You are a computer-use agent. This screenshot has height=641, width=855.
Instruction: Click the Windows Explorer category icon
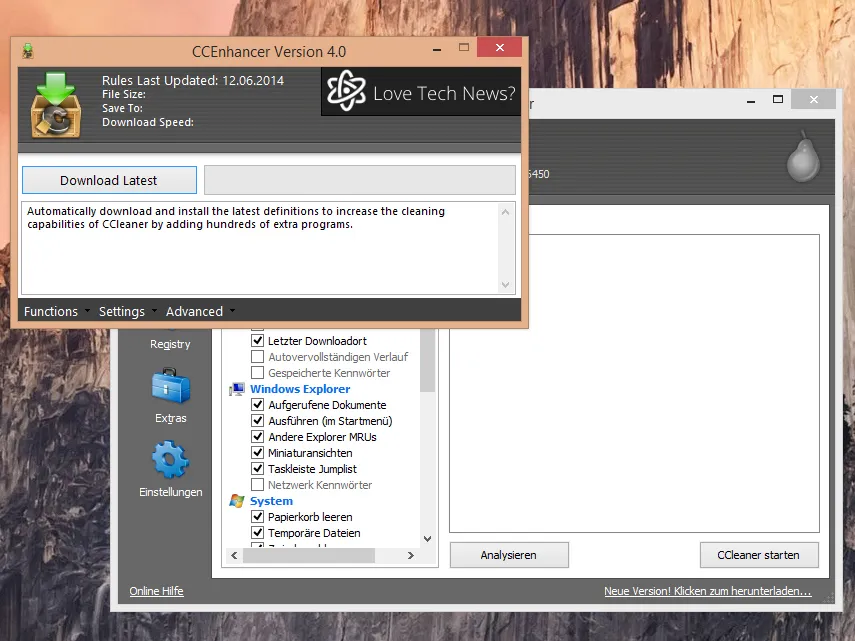click(x=237, y=389)
